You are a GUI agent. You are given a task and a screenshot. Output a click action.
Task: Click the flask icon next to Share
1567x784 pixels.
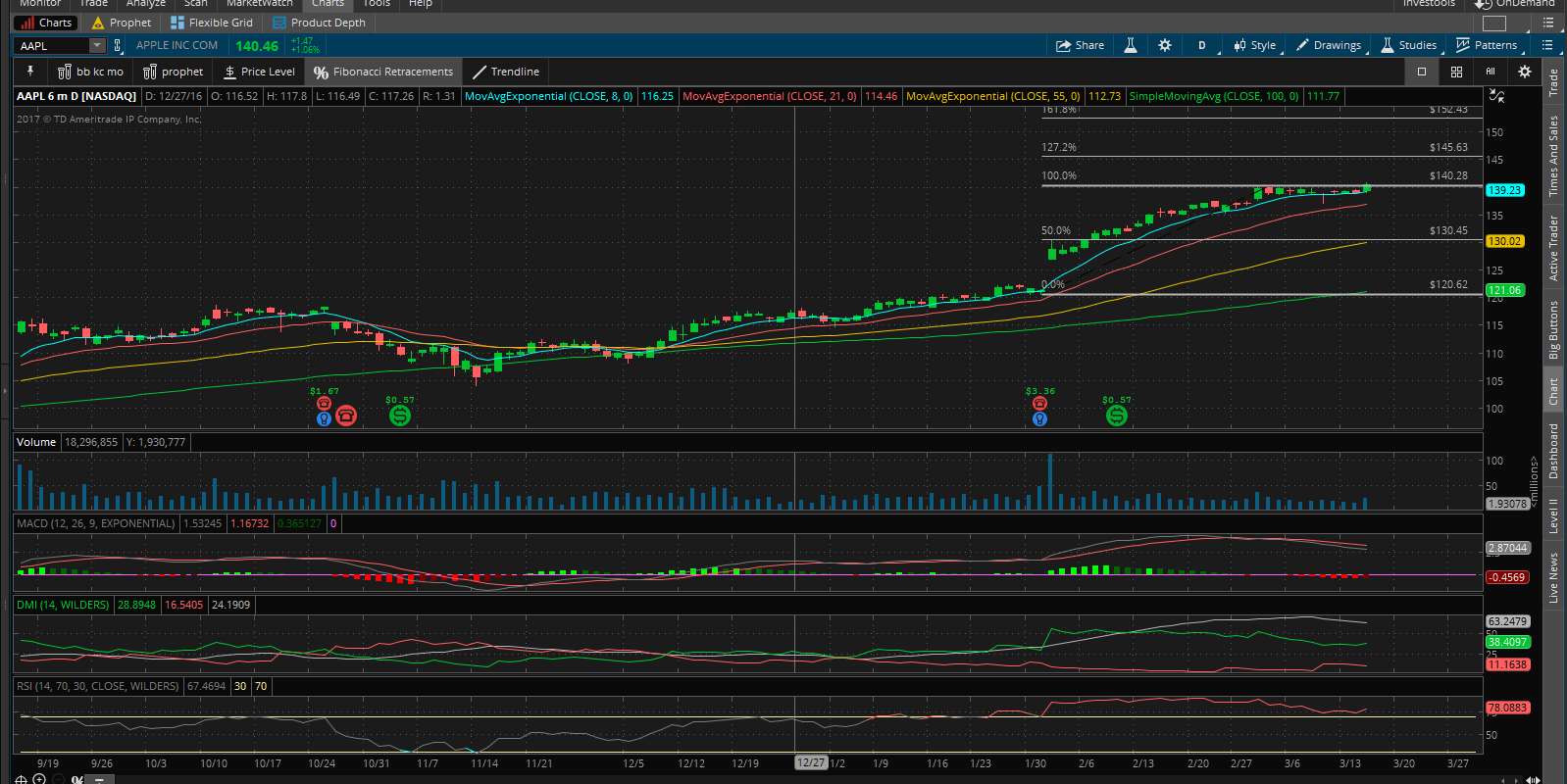point(1130,45)
